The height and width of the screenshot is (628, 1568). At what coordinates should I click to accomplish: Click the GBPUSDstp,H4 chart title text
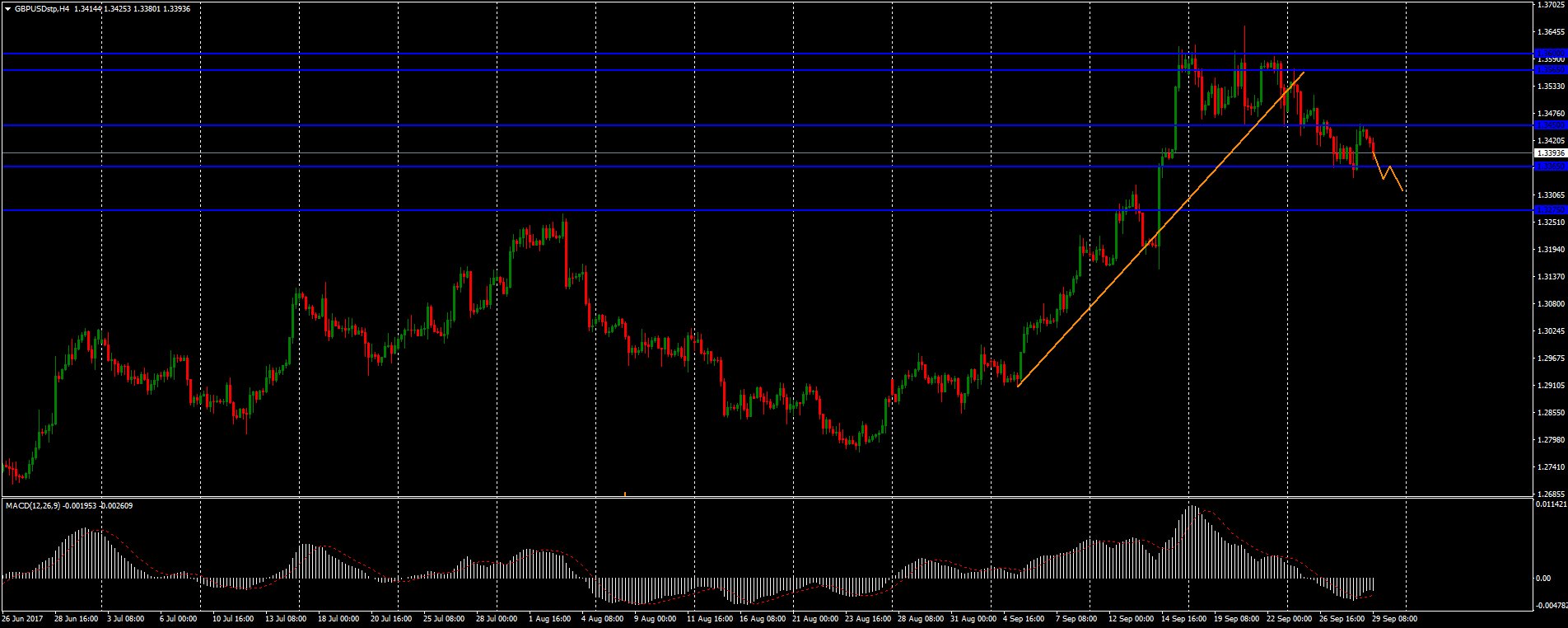42,8
